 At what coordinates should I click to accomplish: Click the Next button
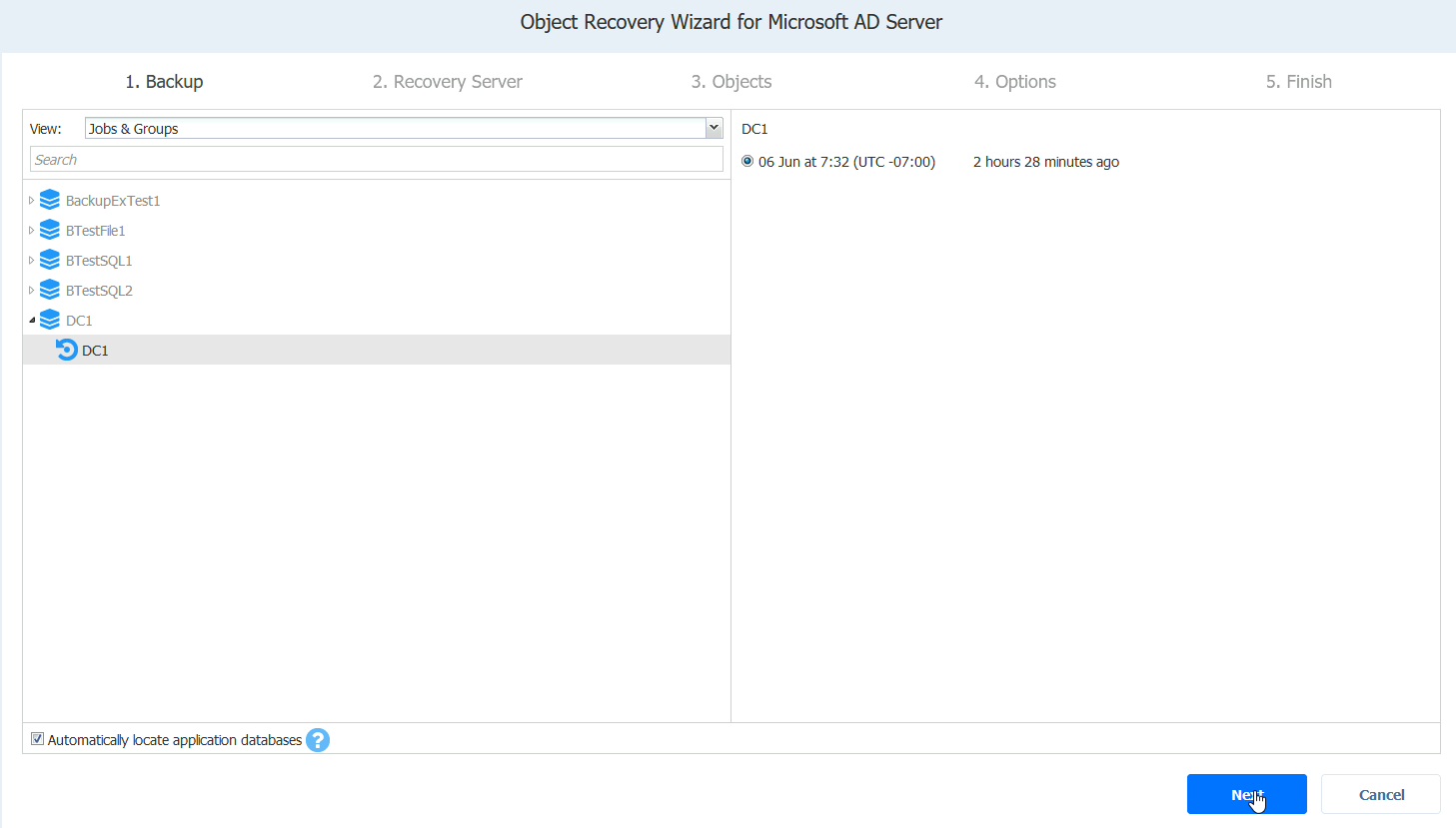pos(1247,794)
